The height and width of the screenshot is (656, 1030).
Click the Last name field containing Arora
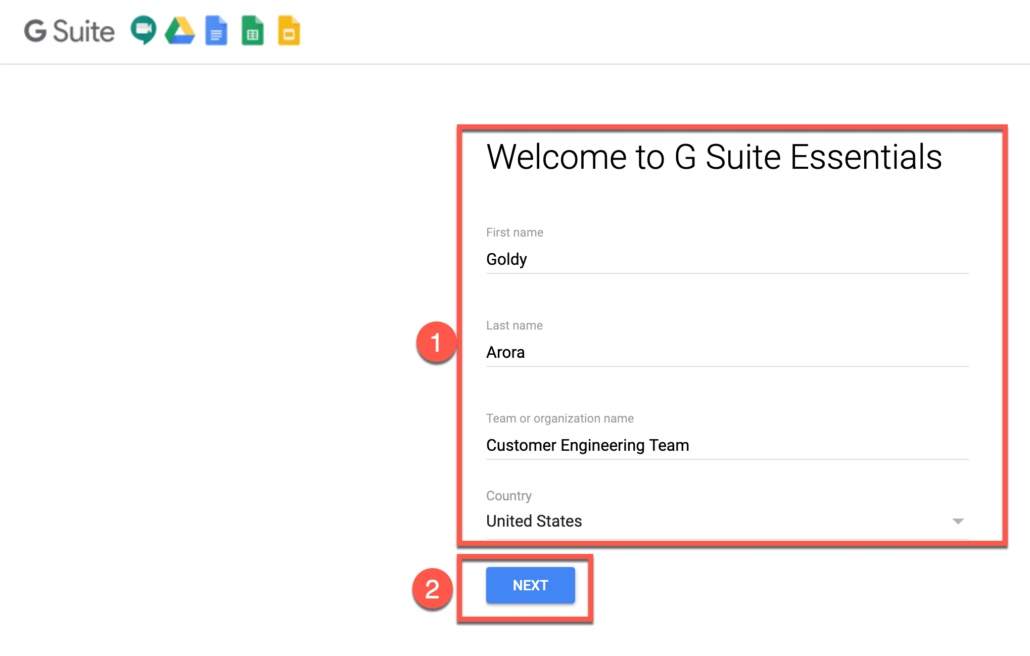pos(727,353)
